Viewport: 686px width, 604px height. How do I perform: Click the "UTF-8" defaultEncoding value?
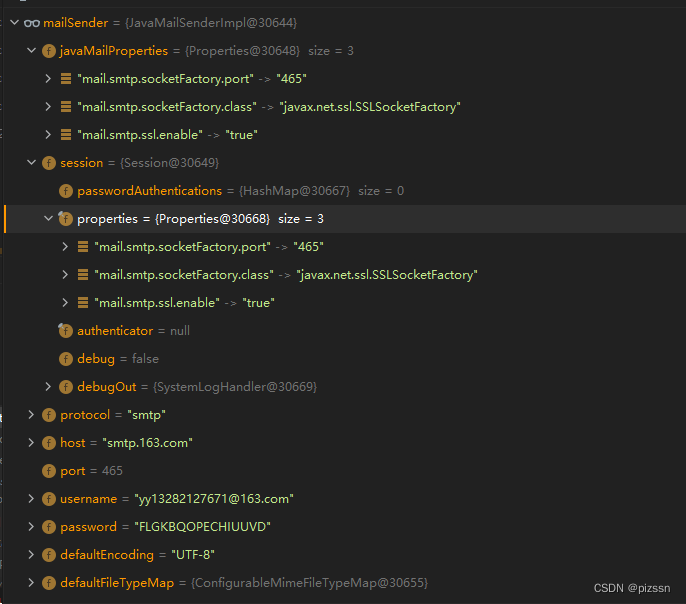coord(192,555)
